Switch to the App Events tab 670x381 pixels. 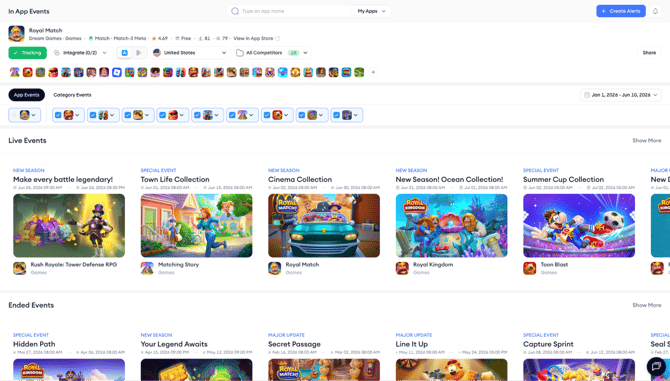point(26,95)
